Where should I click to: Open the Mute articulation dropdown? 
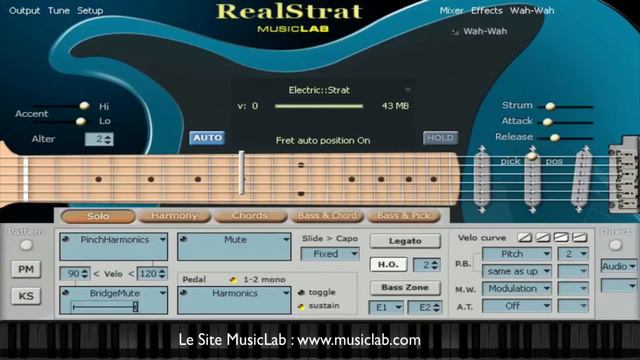click(x=286, y=240)
